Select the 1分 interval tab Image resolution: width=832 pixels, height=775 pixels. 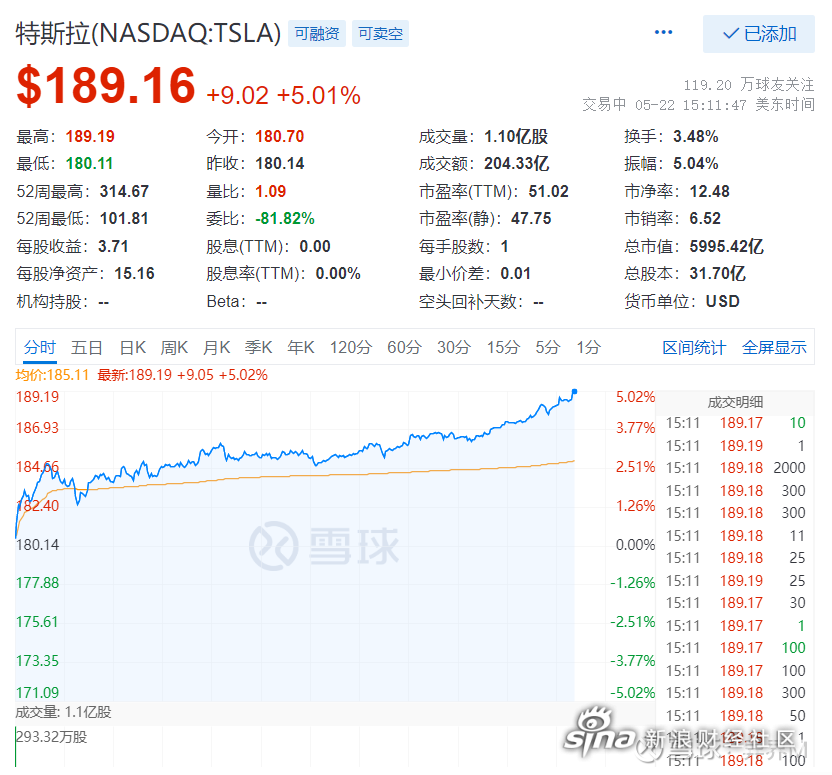[589, 347]
